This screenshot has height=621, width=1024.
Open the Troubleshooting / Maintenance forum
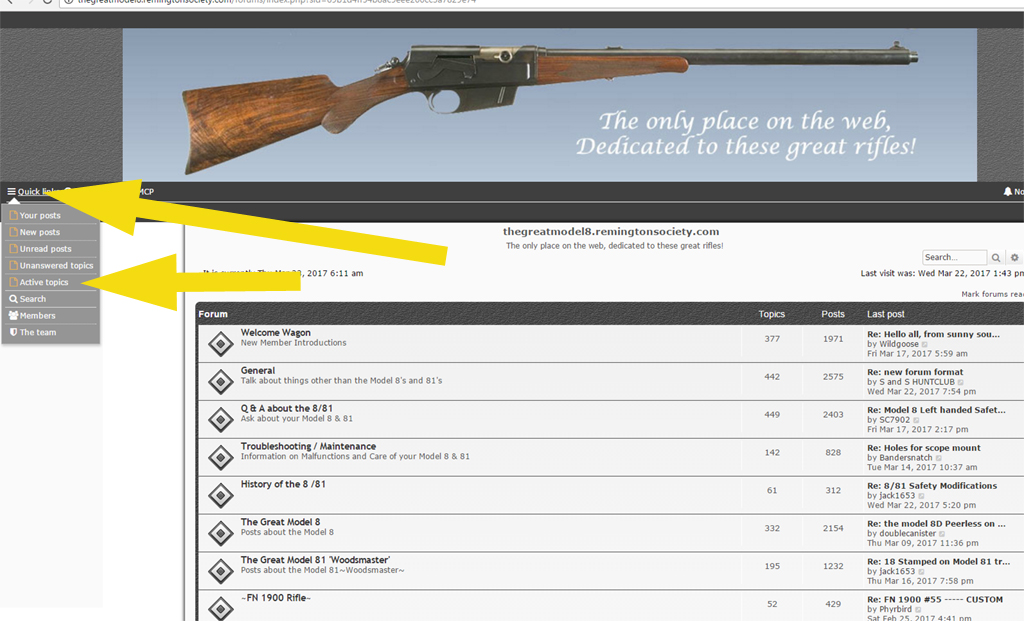(x=308, y=446)
